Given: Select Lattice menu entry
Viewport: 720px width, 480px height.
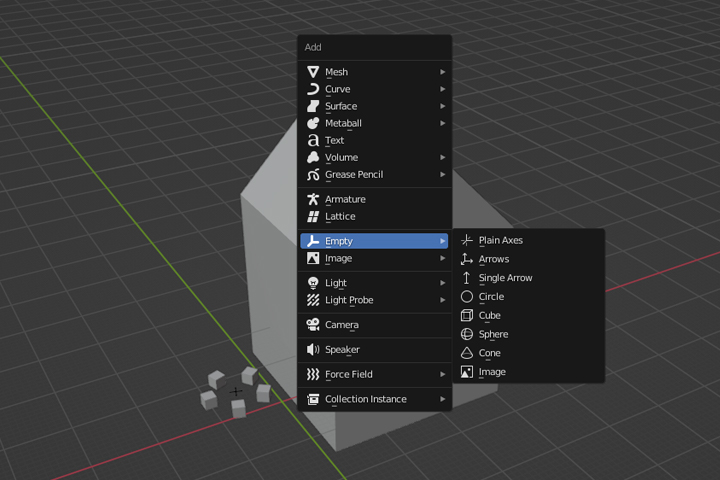Looking at the screenshot, I should [374, 216].
